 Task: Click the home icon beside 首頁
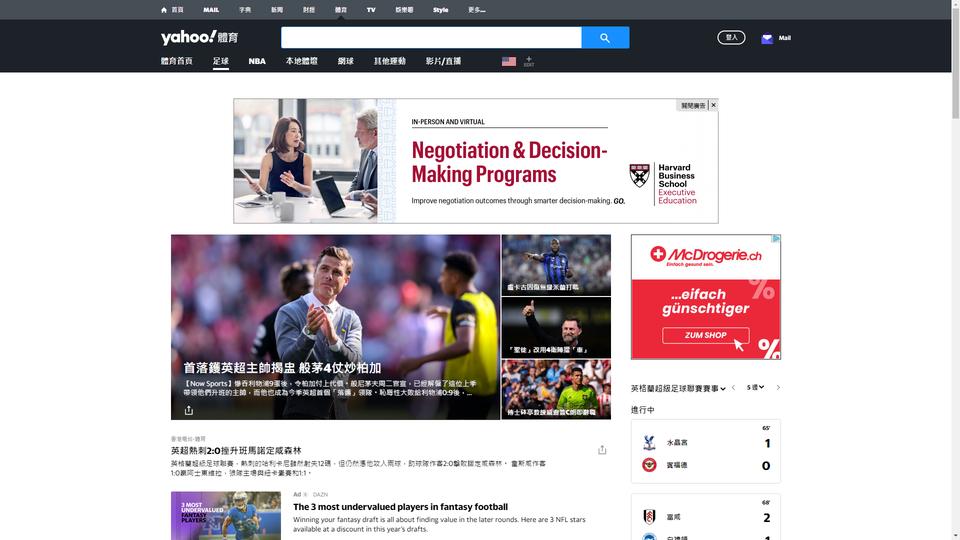click(163, 10)
